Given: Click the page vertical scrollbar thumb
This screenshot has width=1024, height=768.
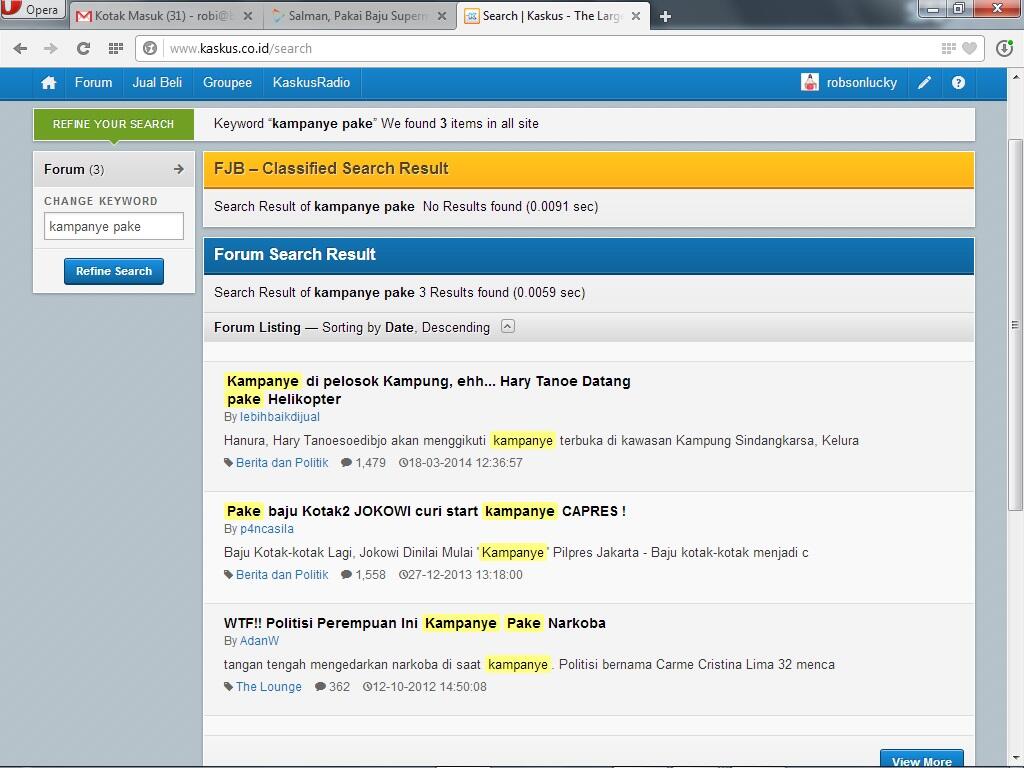Looking at the screenshot, I should pos(1015,325).
